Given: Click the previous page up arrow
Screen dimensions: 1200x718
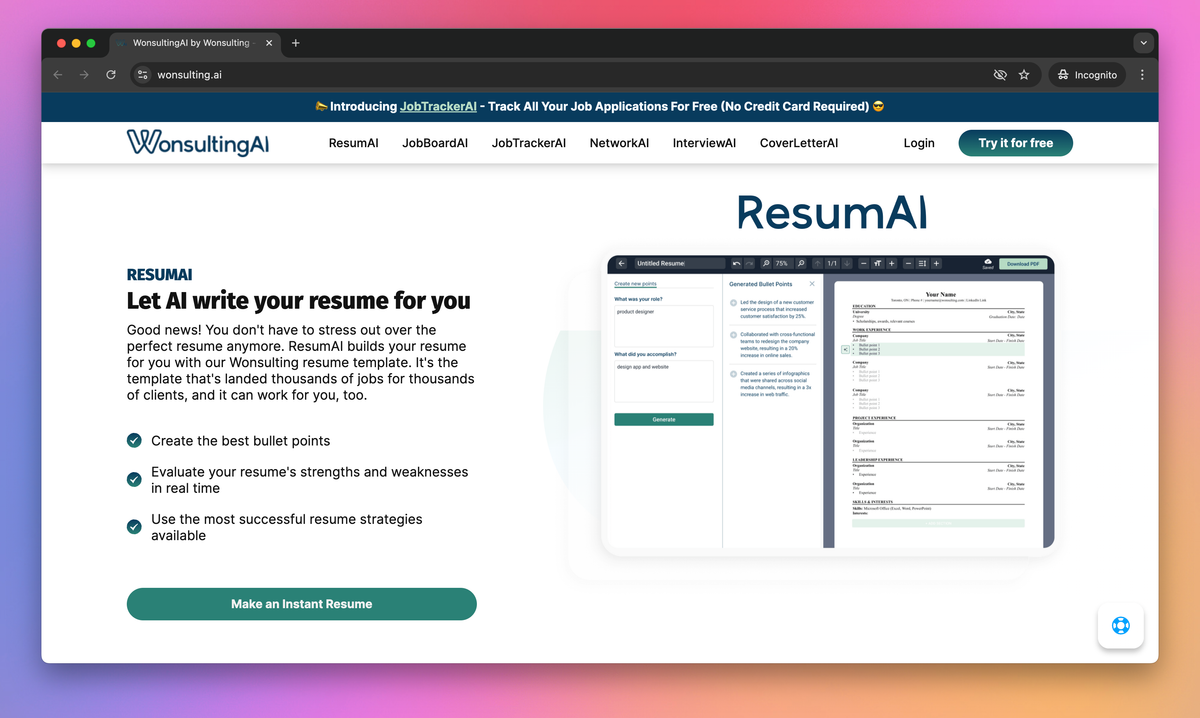Looking at the screenshot, I should (817, 263).
